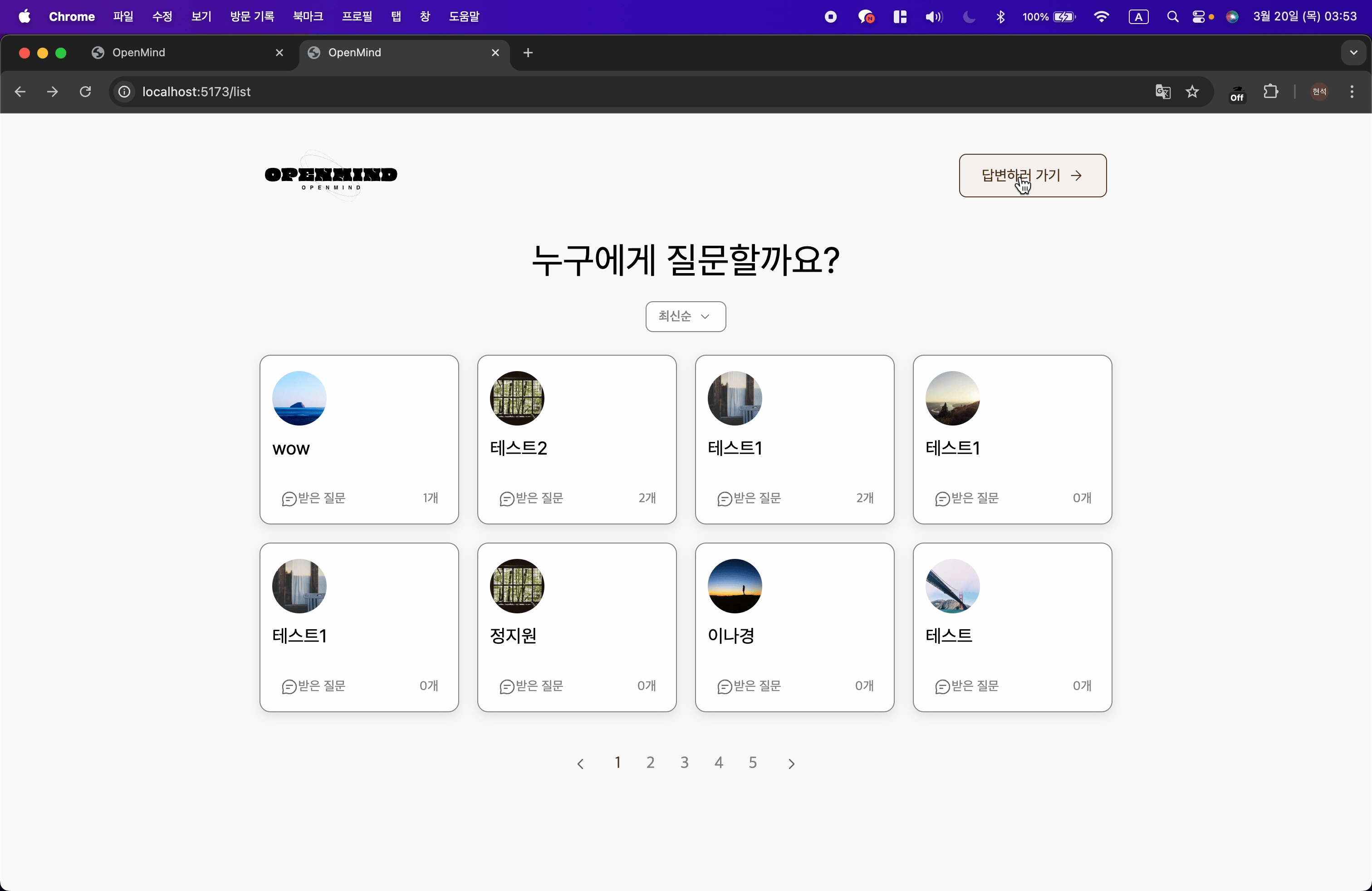Open the wow profile card
Screen dimensions: 1372x891
pyautogui.click(x=359, y=439)
